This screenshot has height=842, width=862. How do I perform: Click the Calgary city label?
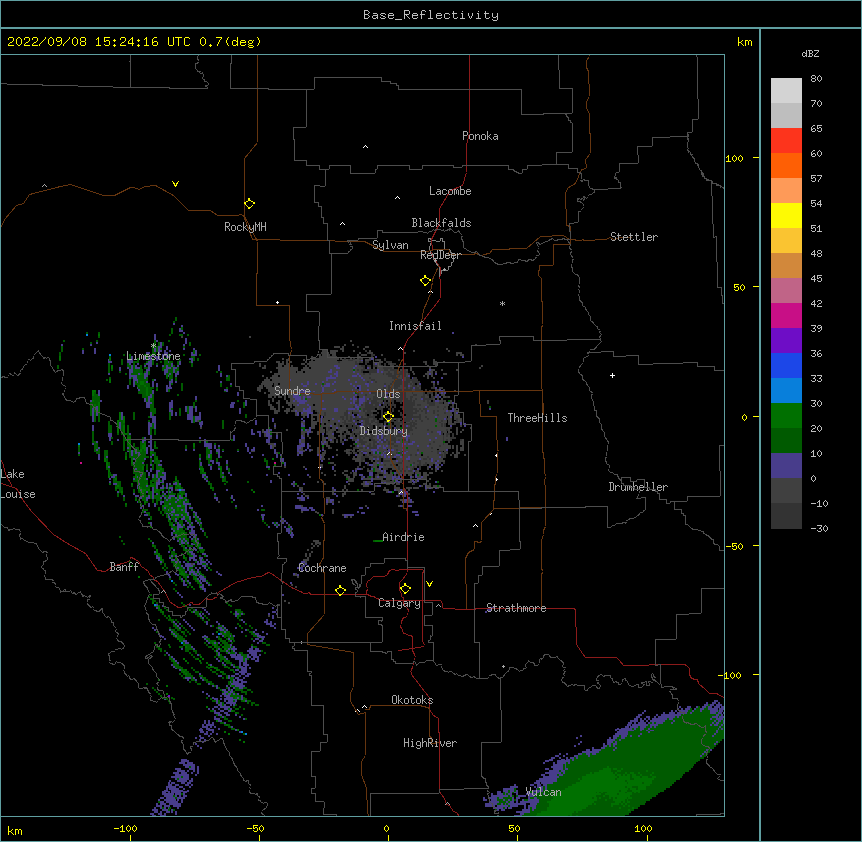[x=399, y=603]
